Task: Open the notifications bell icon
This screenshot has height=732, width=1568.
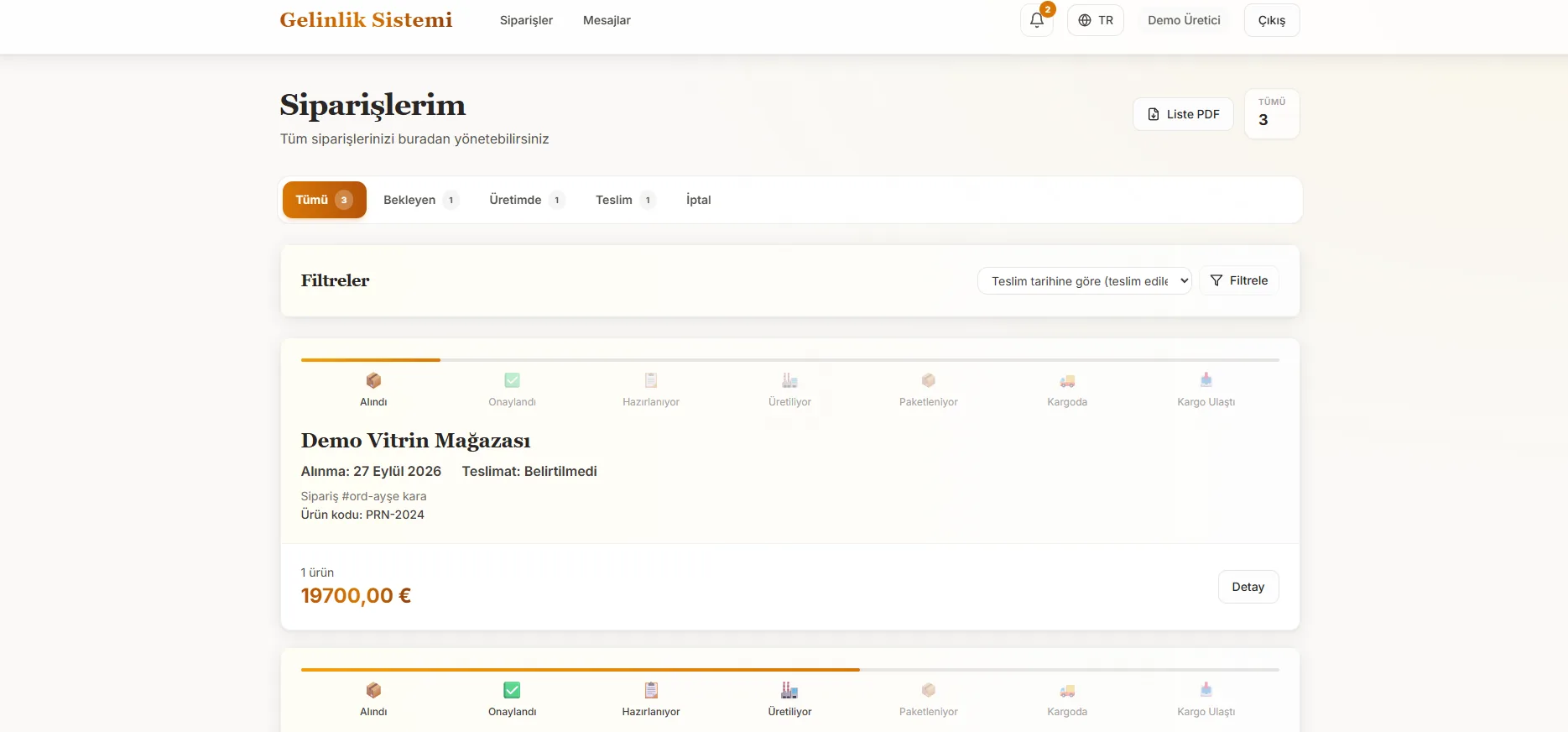Action: tap(1037, 20)
